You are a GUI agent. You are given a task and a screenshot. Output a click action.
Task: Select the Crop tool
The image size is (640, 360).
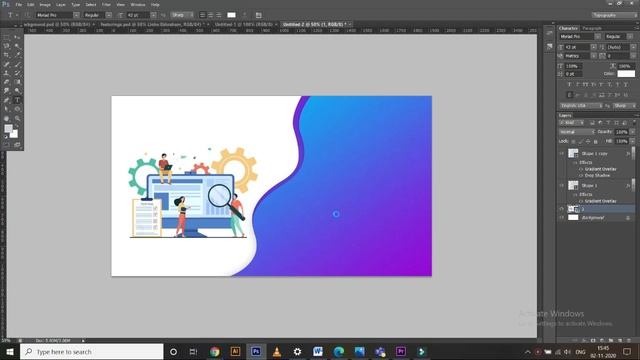tap(7, 55)
